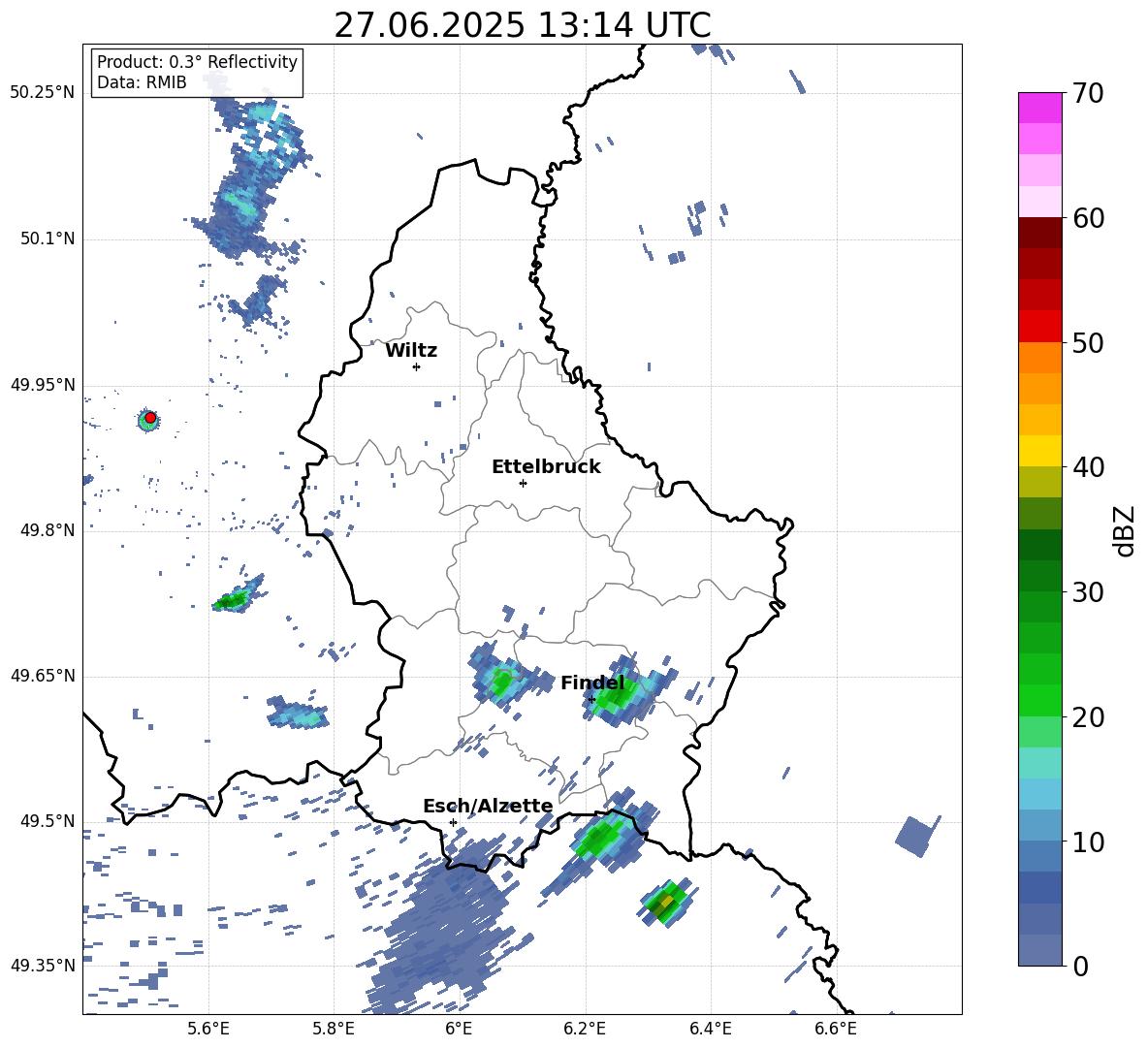Click the 0 colorbar tick value
This screenshot has height=1048, width=1148.
tap(1080, 966)
